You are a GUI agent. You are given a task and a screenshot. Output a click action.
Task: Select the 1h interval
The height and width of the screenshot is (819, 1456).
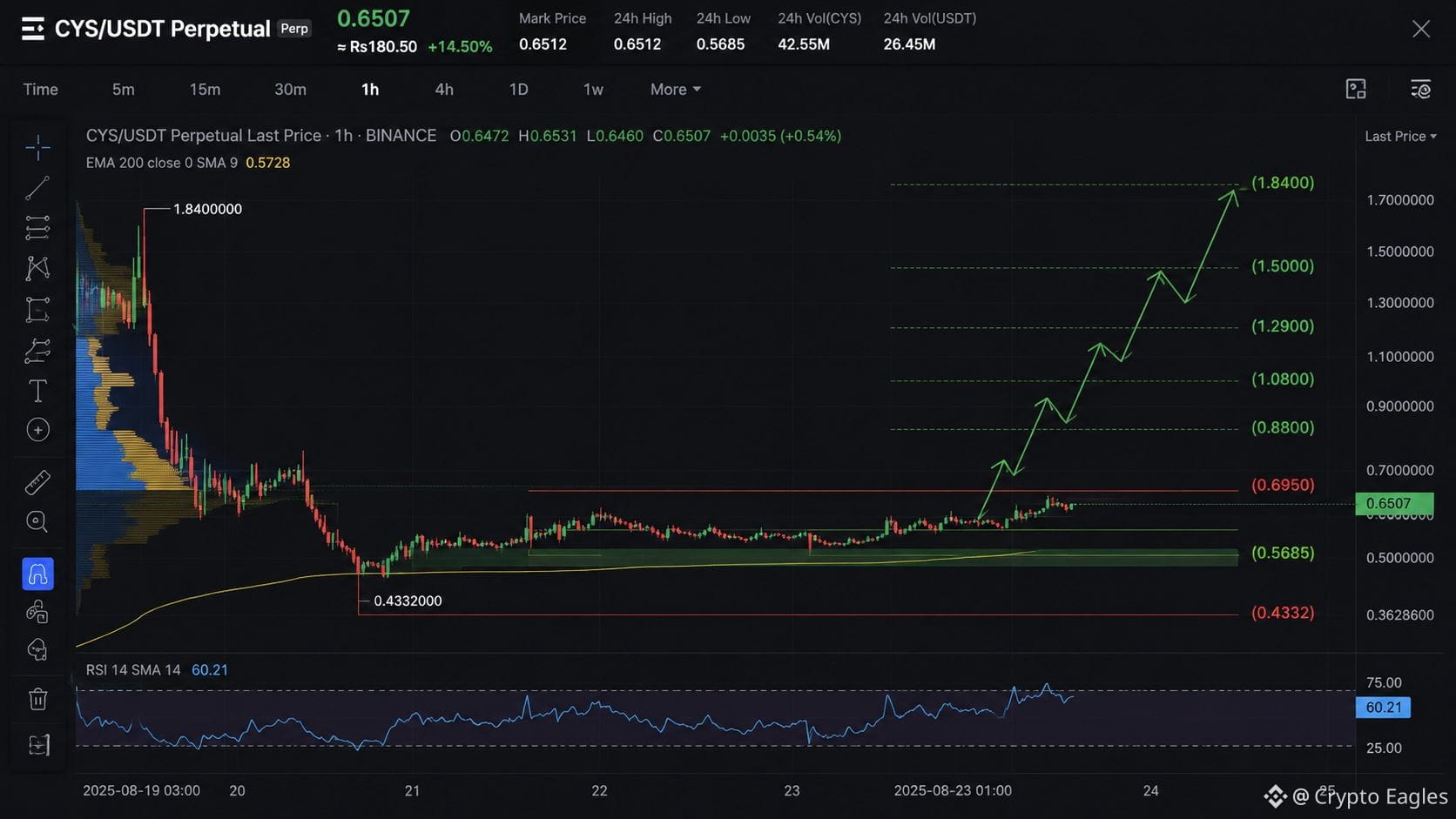tap(370, 90)
